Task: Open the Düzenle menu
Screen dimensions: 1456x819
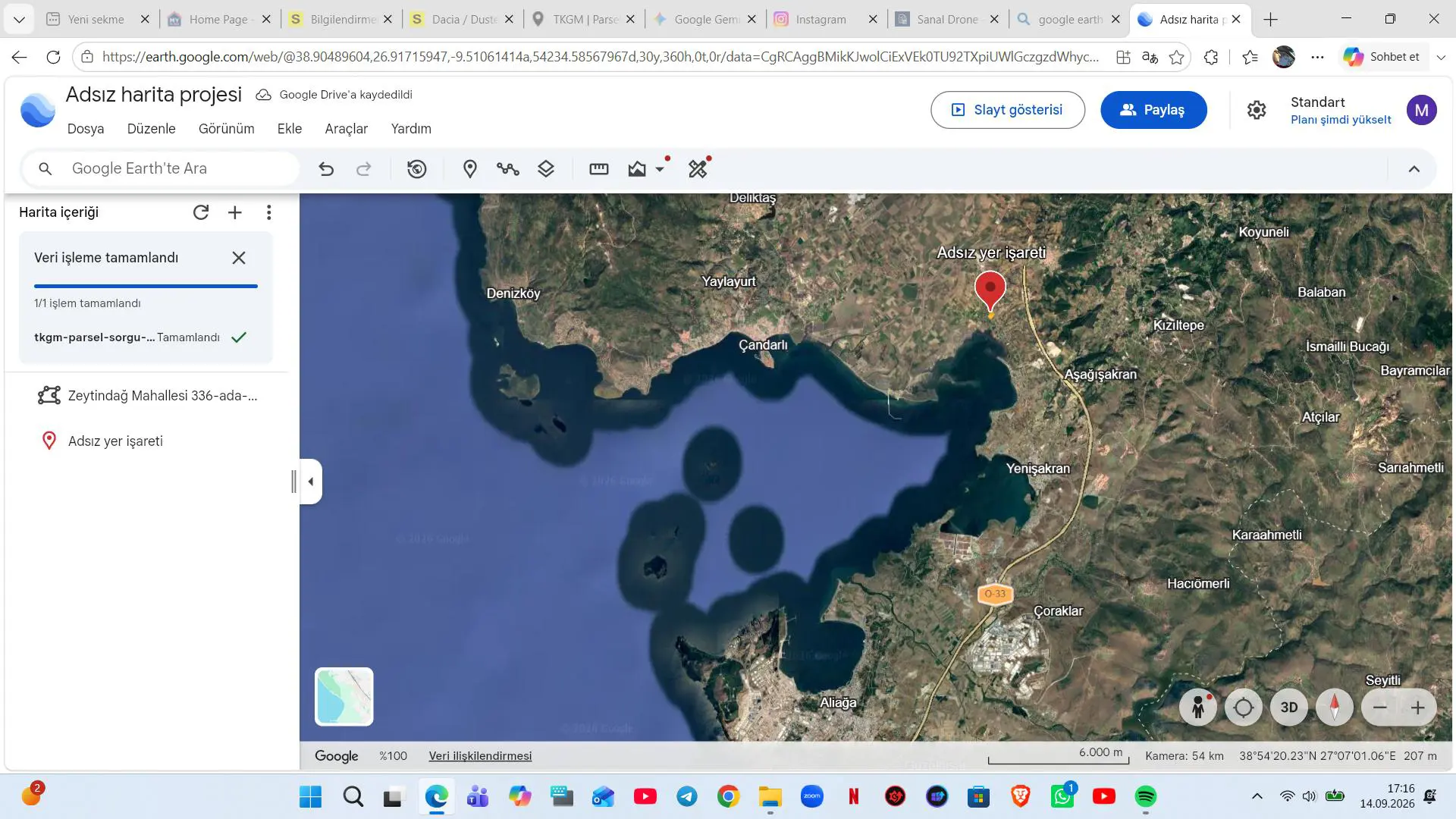Action: (152, 129)
